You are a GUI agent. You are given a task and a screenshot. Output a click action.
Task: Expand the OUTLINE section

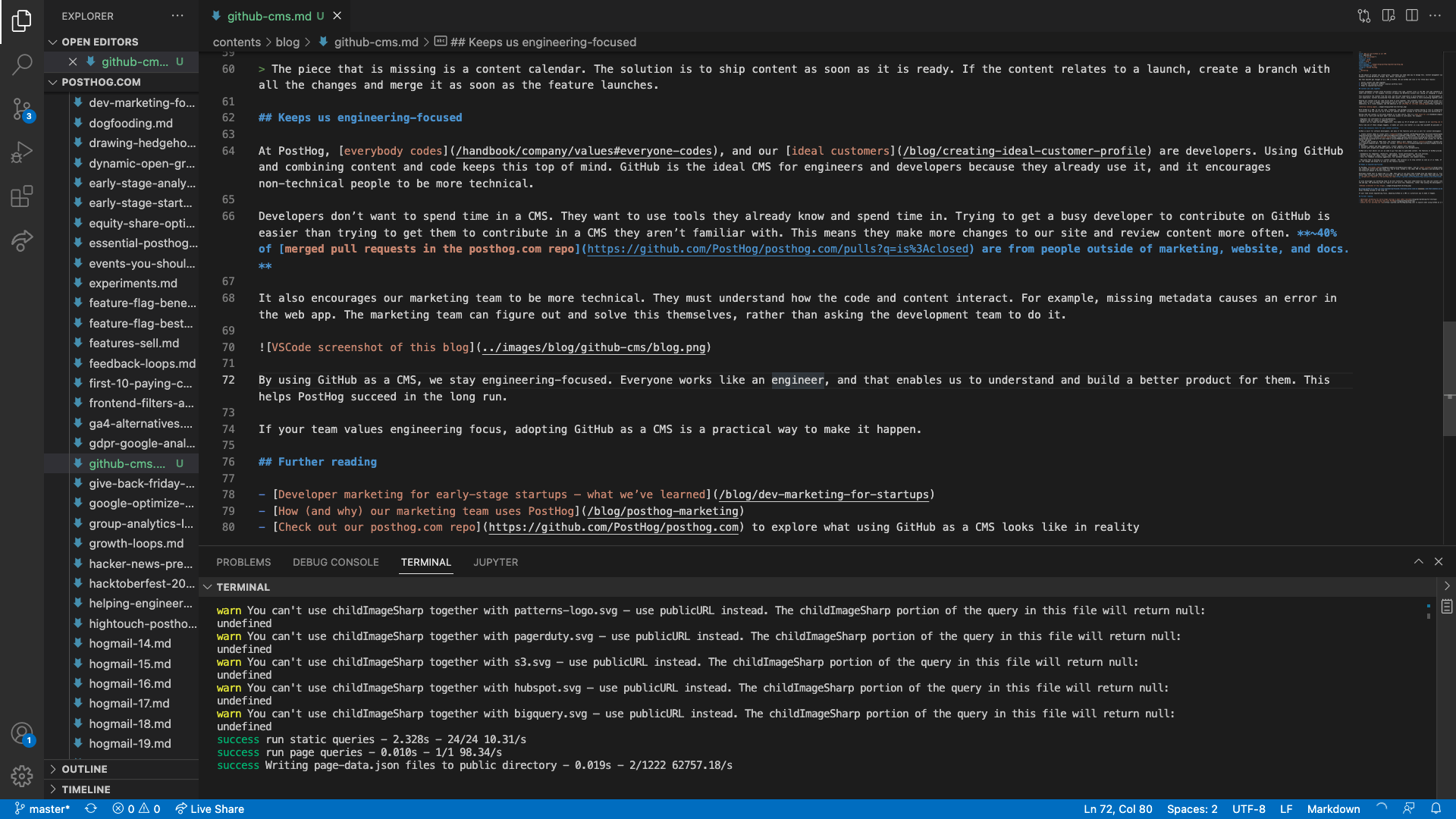coord(83,769)
